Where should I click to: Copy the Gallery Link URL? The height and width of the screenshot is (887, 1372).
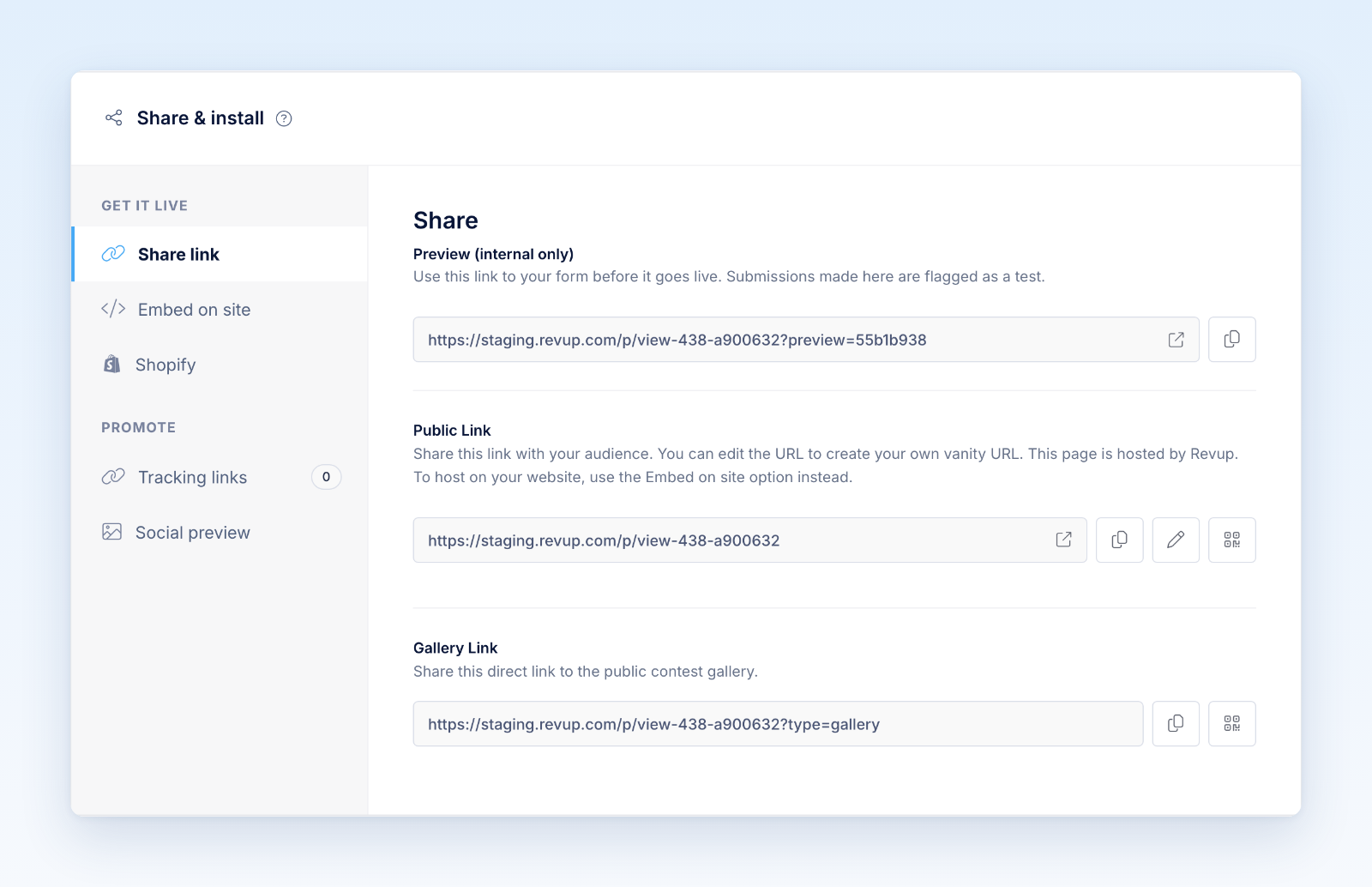coord(1176,723)
